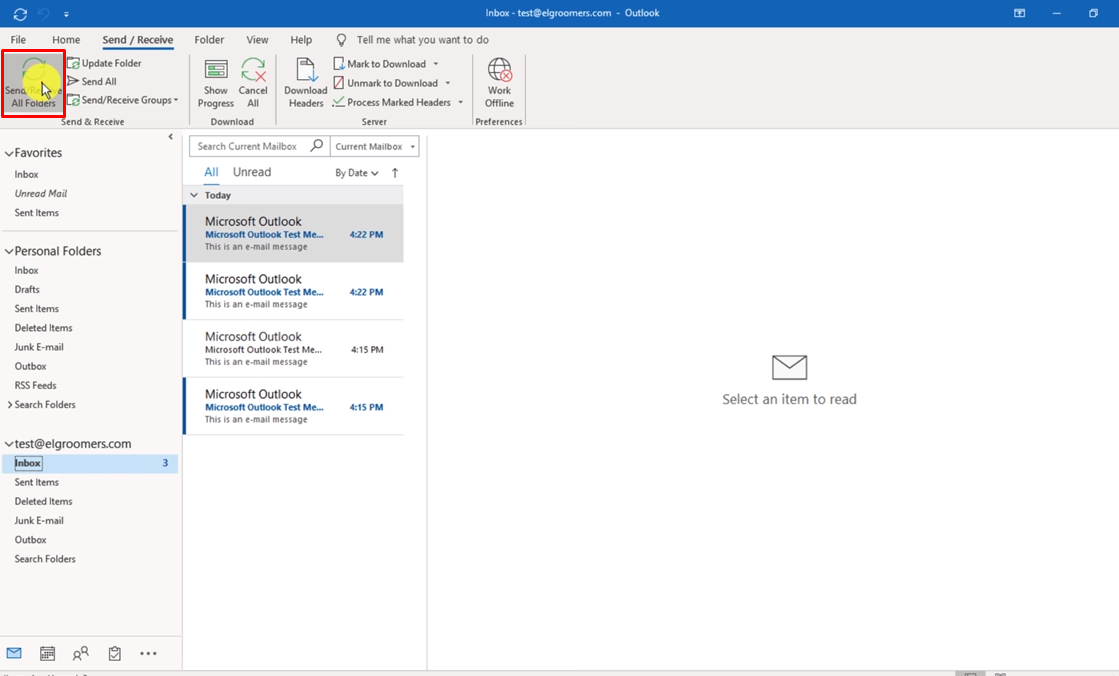Open the File tab

[x=18, y=40]
